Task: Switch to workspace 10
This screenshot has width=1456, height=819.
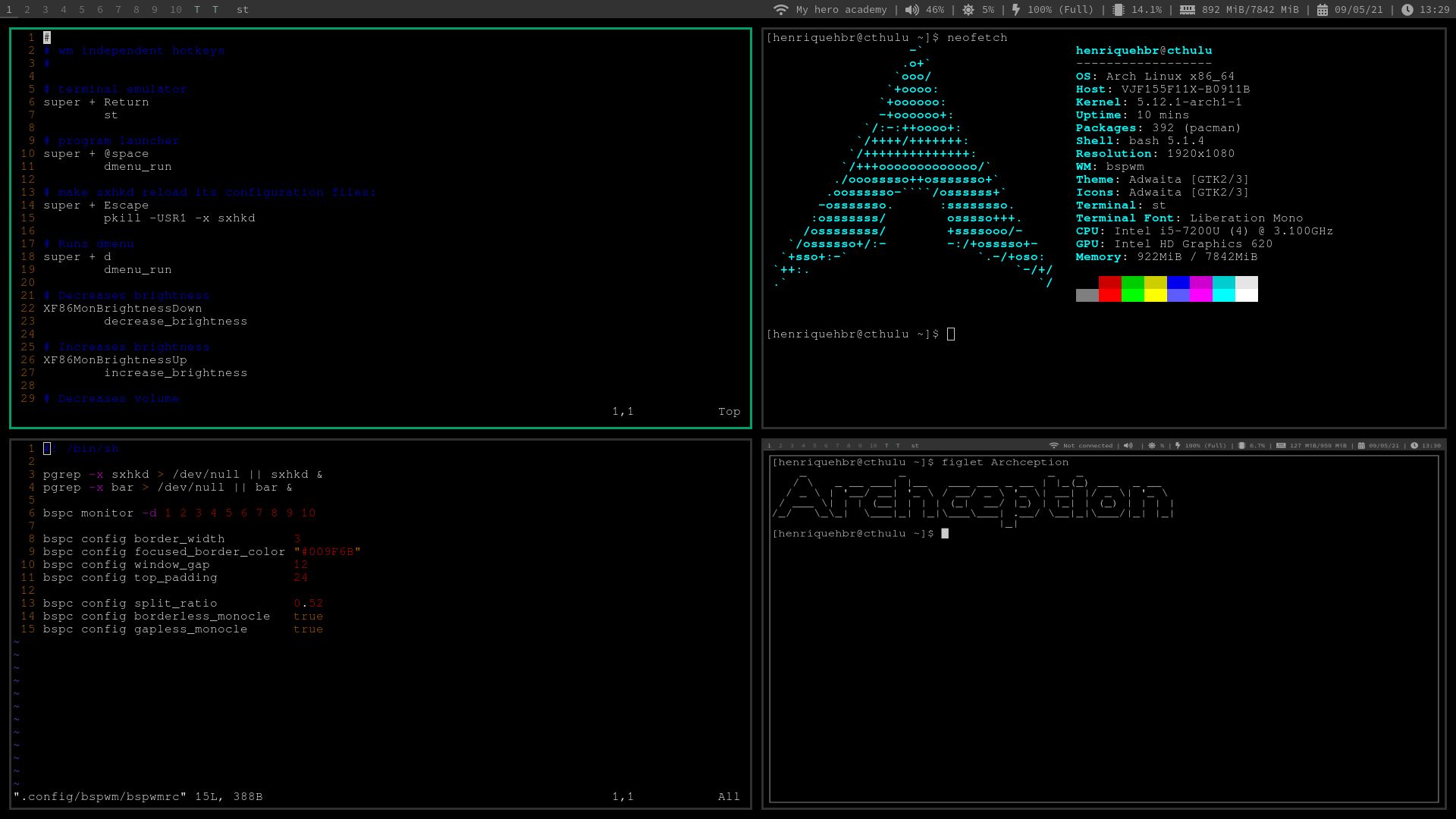Action: pos(175,10)
